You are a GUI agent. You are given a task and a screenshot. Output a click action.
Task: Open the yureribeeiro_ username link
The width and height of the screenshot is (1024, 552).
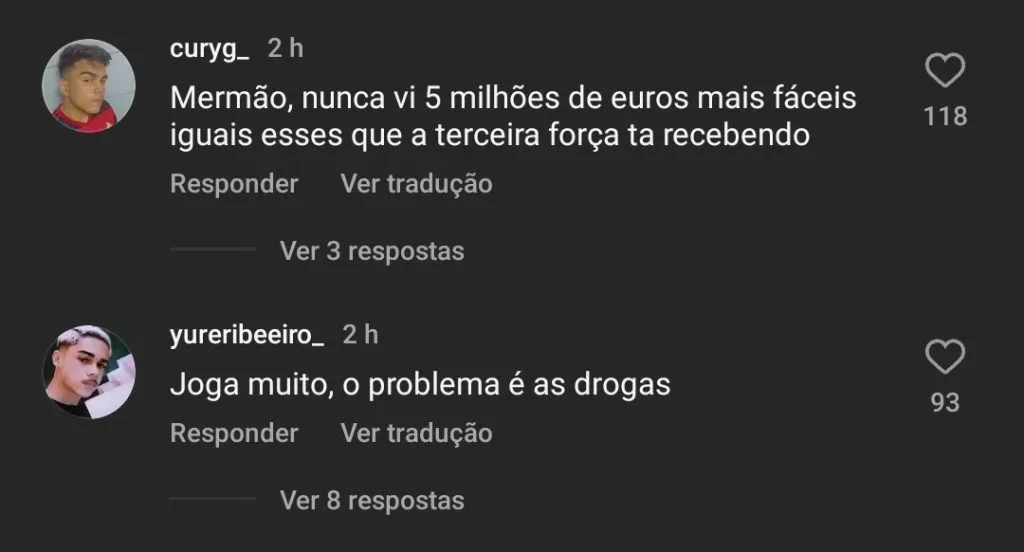tap(247, 334)
